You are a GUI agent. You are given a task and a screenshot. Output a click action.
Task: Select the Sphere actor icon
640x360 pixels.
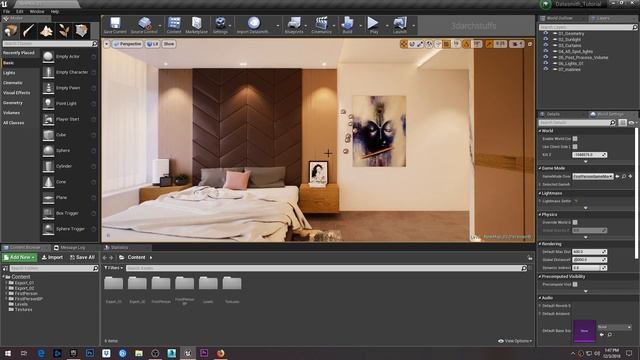click(48, 150)
